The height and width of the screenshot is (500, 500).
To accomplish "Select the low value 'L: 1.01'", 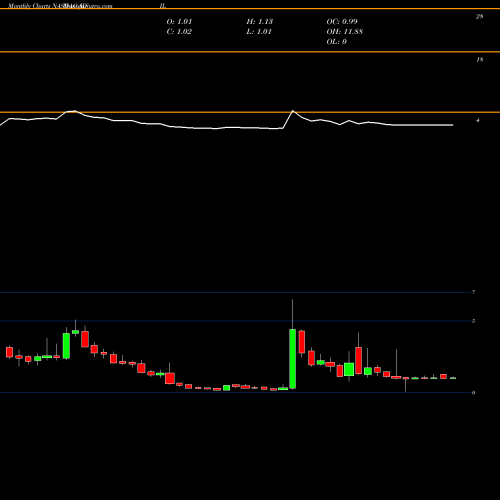I will coord(259,31).
